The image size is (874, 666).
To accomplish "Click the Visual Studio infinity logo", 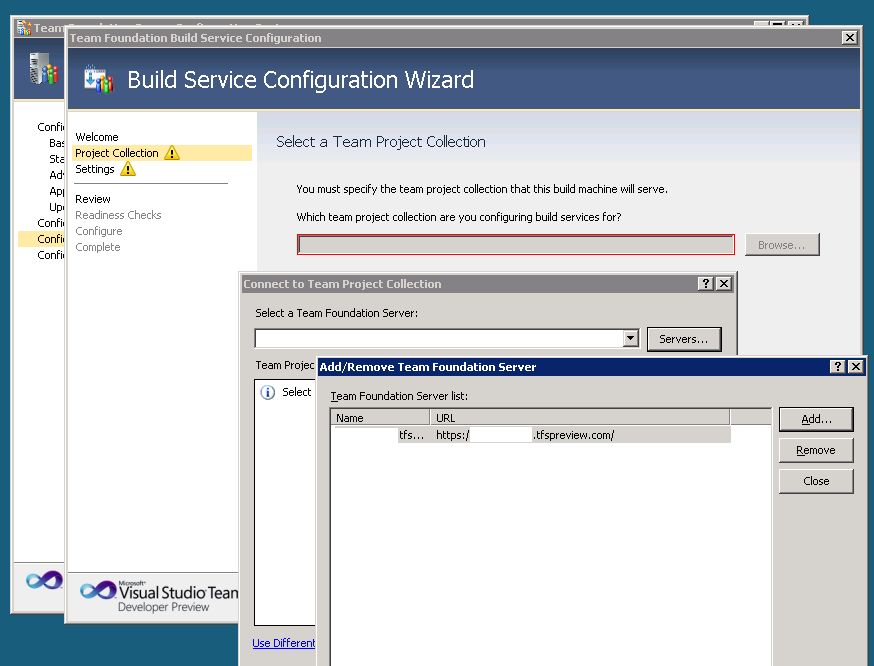I will click(98, 591).
